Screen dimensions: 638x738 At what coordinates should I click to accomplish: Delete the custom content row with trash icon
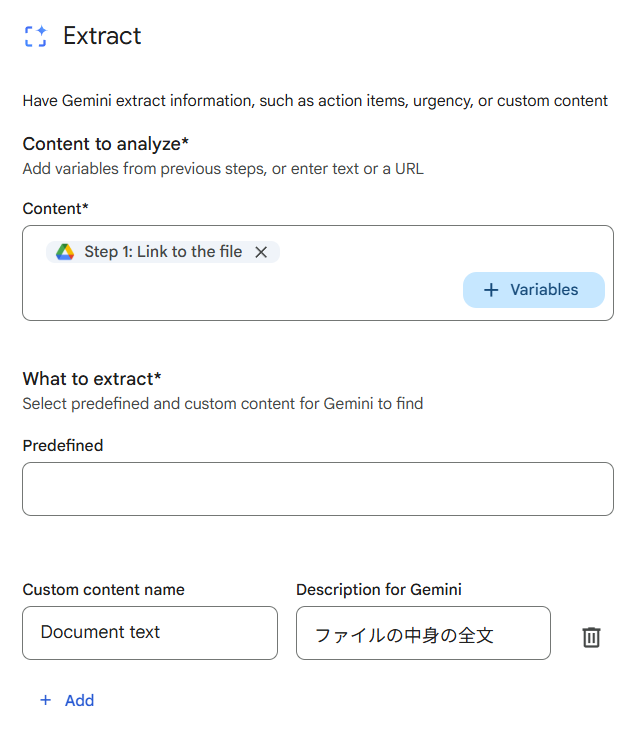(x=591, y=637)
